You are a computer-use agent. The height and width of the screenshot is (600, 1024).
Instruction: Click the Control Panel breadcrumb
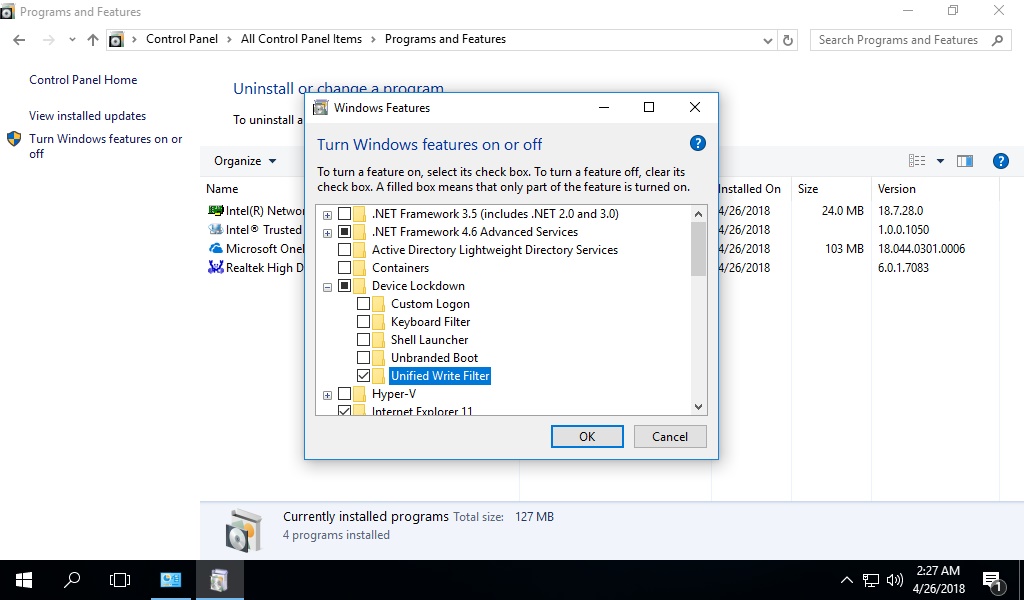point(182,39)
